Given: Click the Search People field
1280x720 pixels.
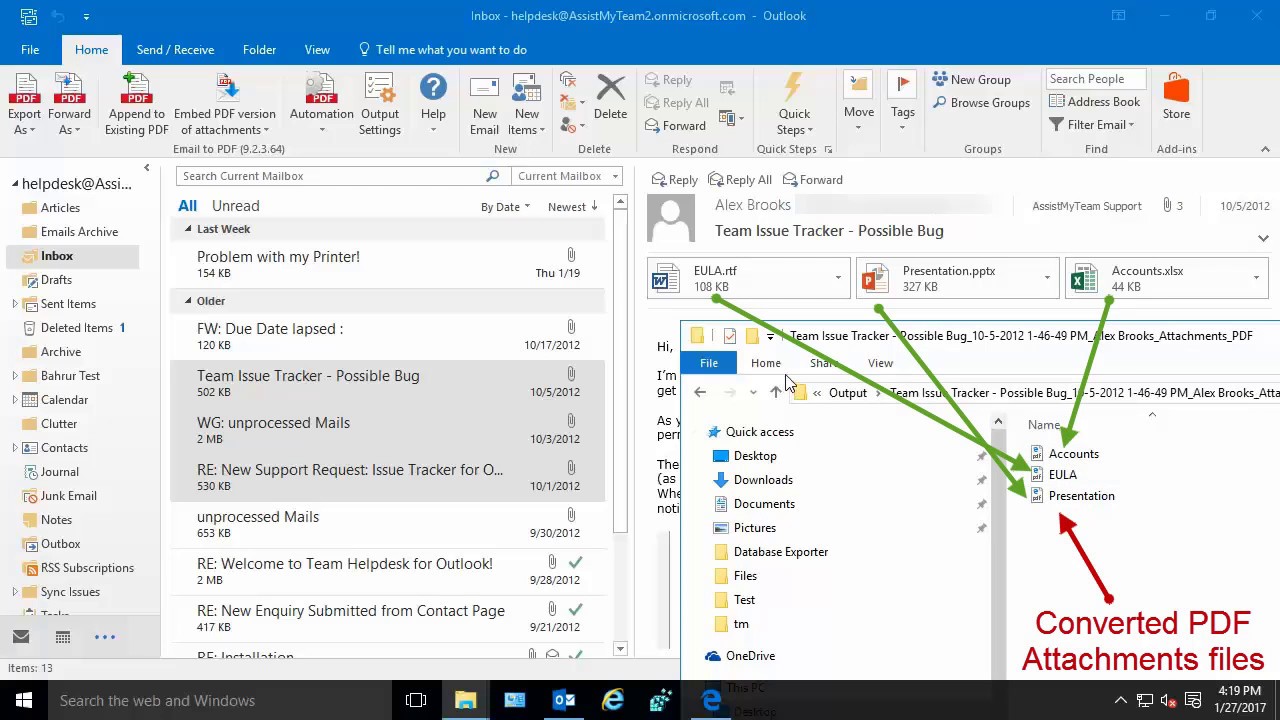Looking at the screenshot, I should (1097, 79).
